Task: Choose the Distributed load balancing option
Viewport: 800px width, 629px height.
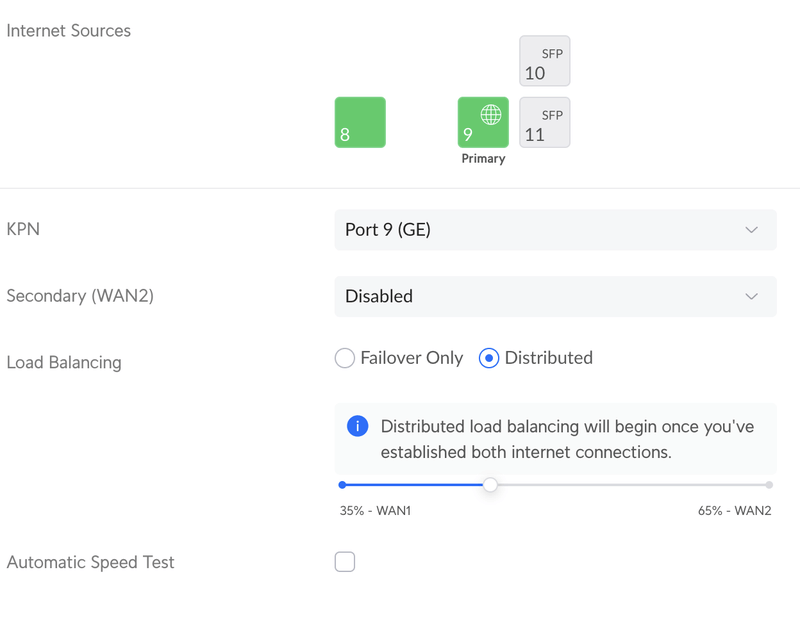Action: pyautogui.click(x=489, y=358)
